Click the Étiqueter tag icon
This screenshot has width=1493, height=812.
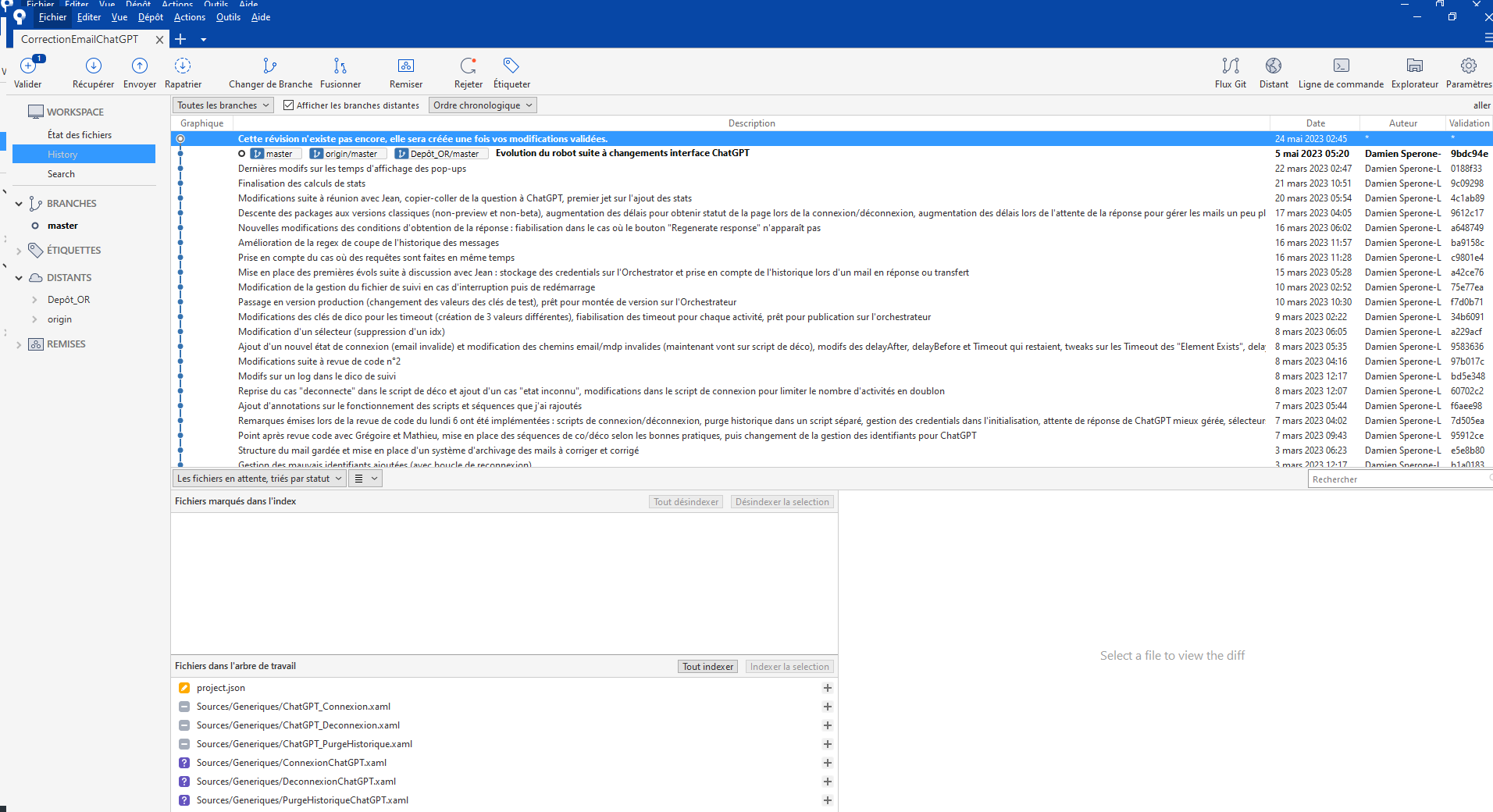click(x=511, y=66)
